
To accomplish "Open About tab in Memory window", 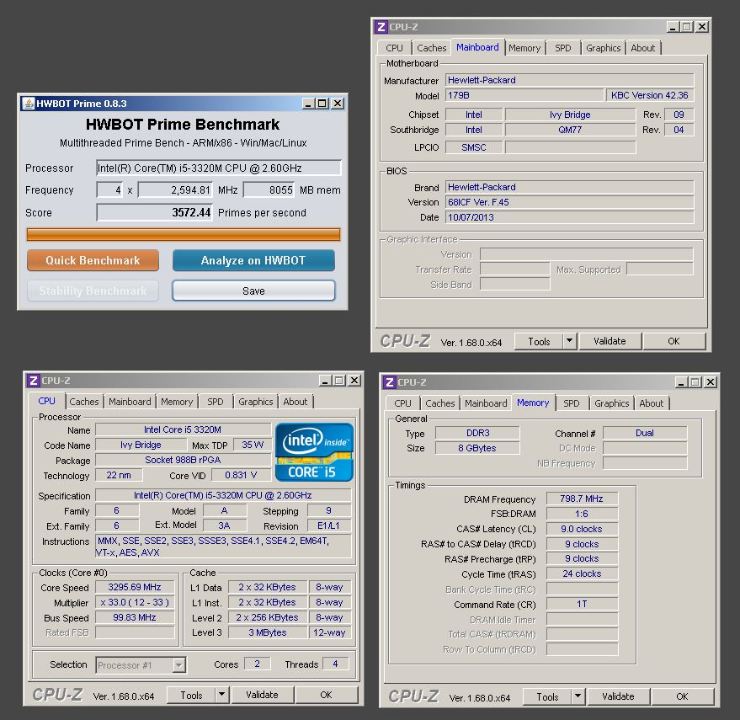I will [651, 403].
